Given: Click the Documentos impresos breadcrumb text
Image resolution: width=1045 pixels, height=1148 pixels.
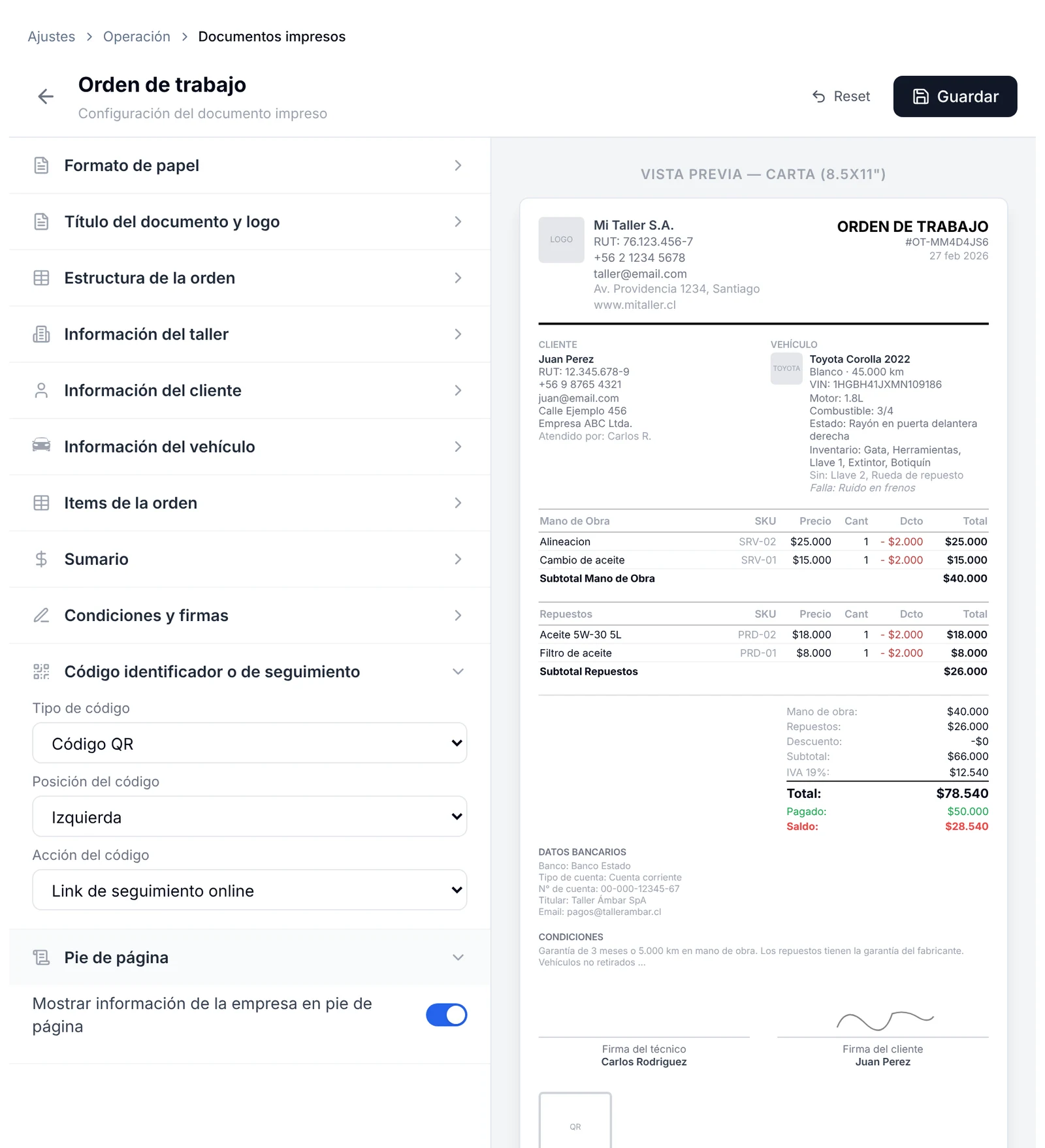Looking at the screenshot, I should click(x=272, y=37).
